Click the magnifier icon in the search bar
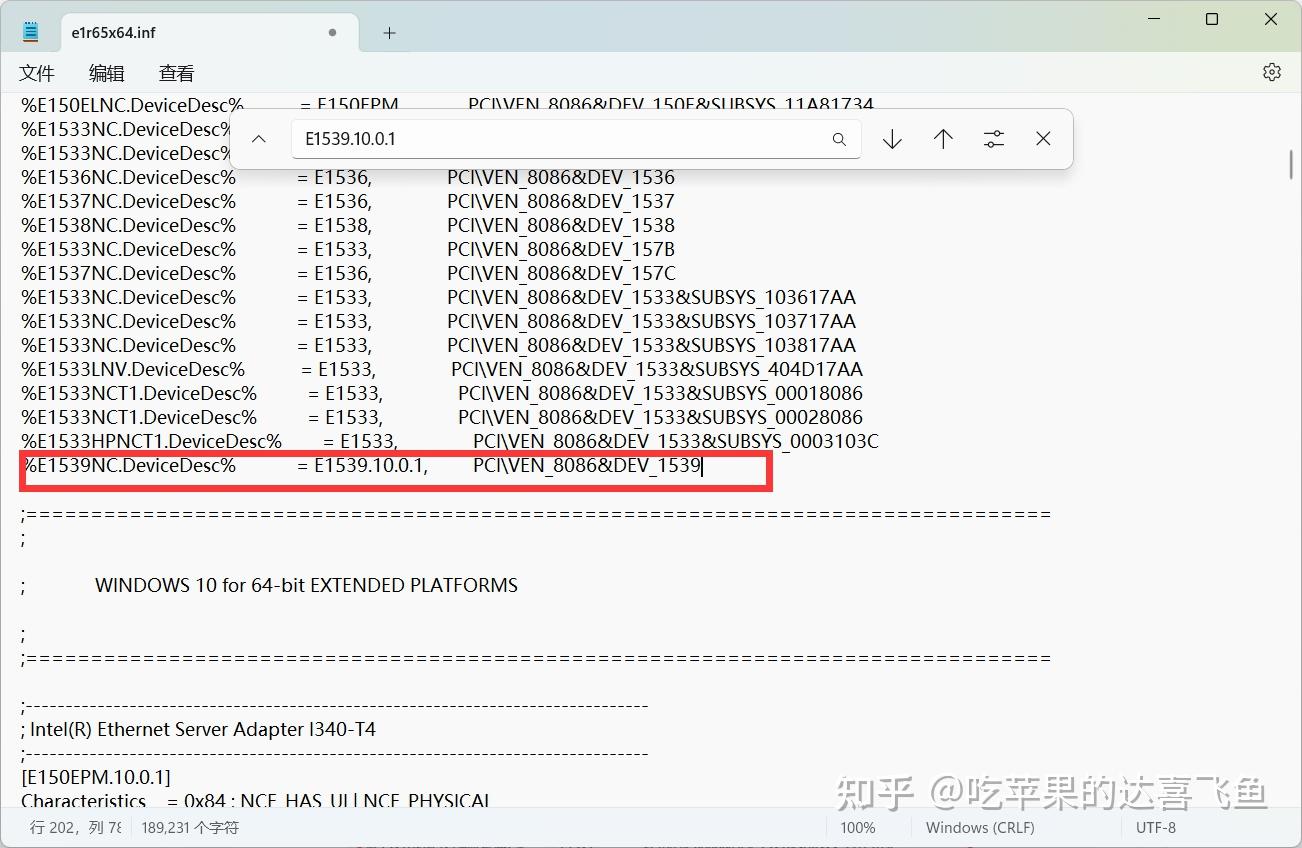This screenshot has width=1302, height=848. click(x=839, y=139)
